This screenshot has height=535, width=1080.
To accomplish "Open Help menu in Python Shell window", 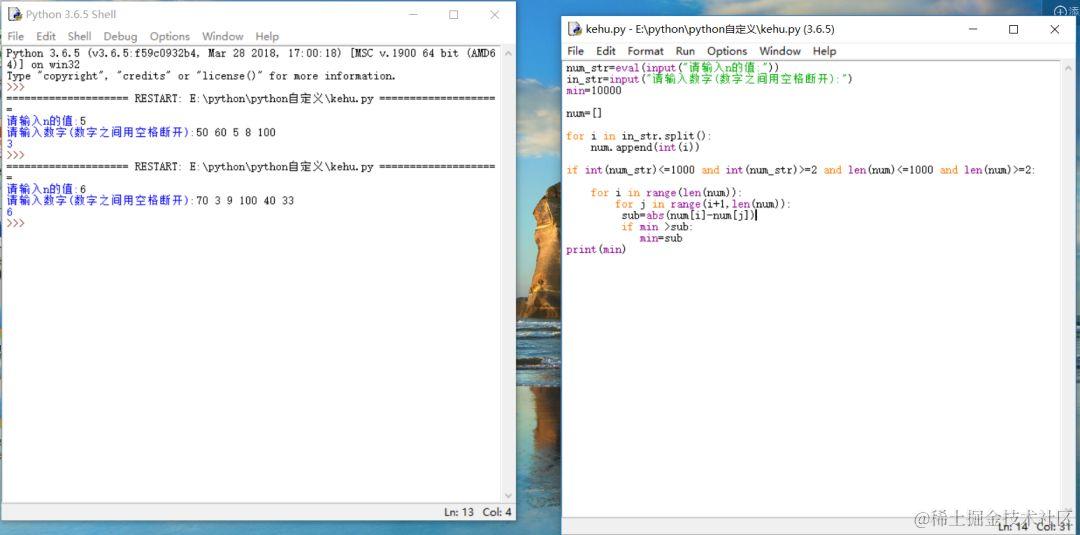I will [x=267, y=36].
